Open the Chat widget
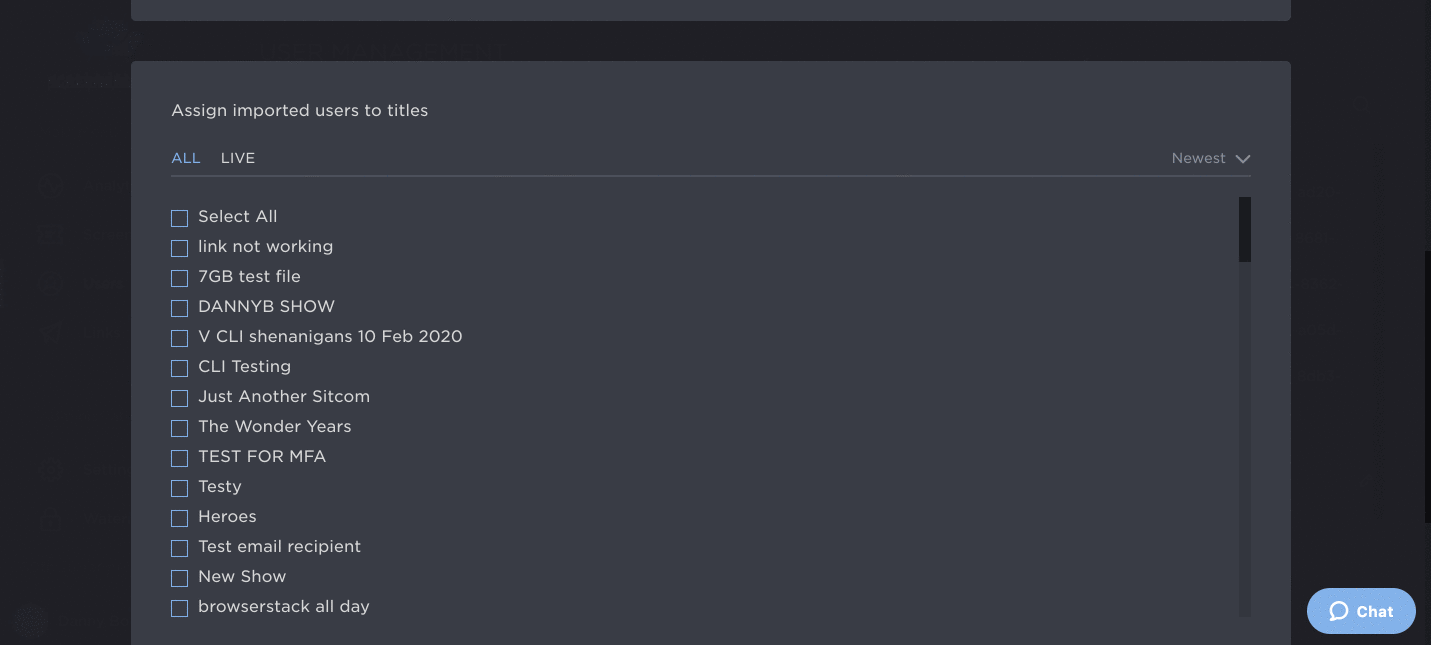Image resolution: width=1431 pixels, height=645 pixels. point(1360,611)
